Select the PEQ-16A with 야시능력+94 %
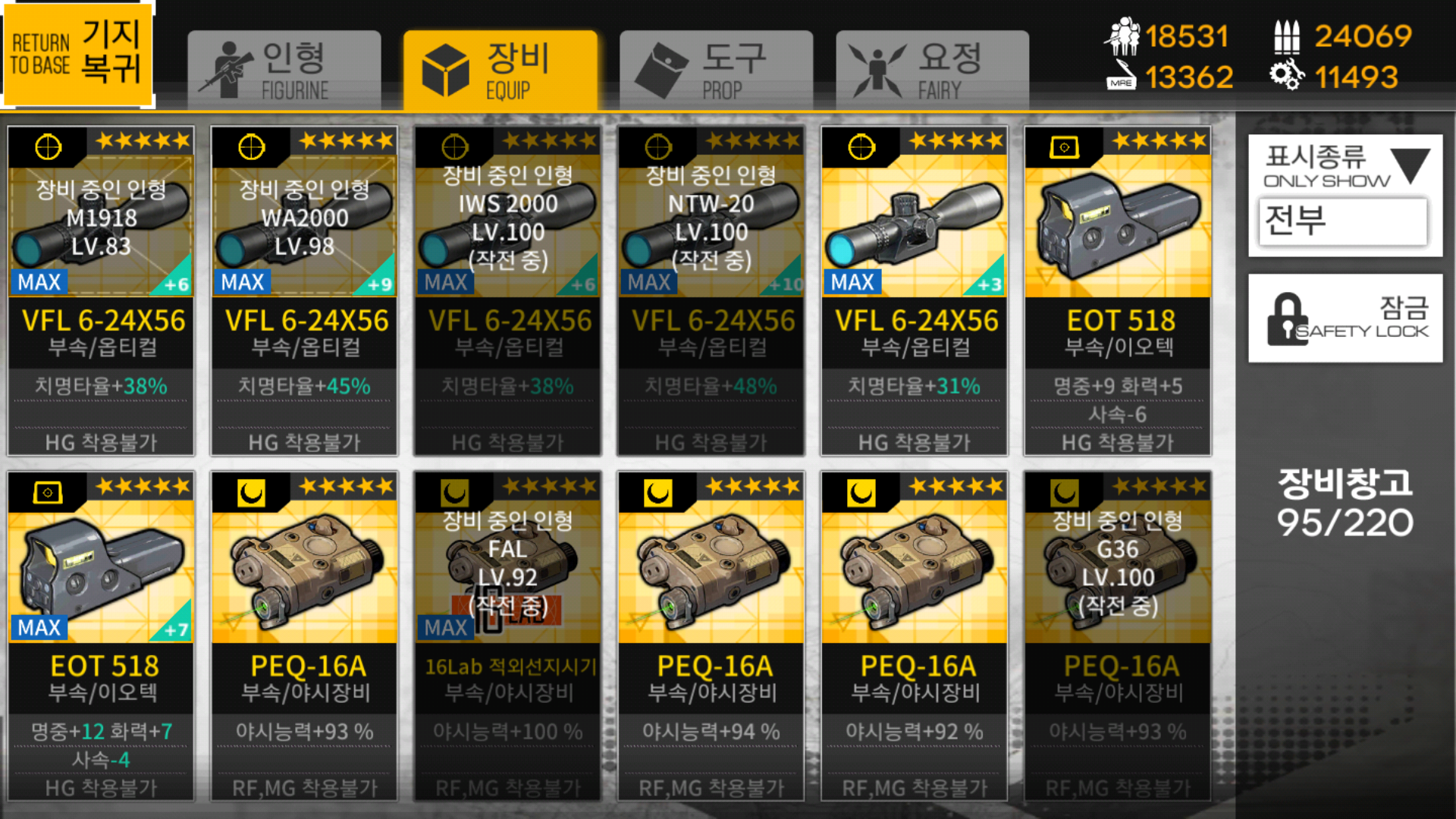 [711, 636]
